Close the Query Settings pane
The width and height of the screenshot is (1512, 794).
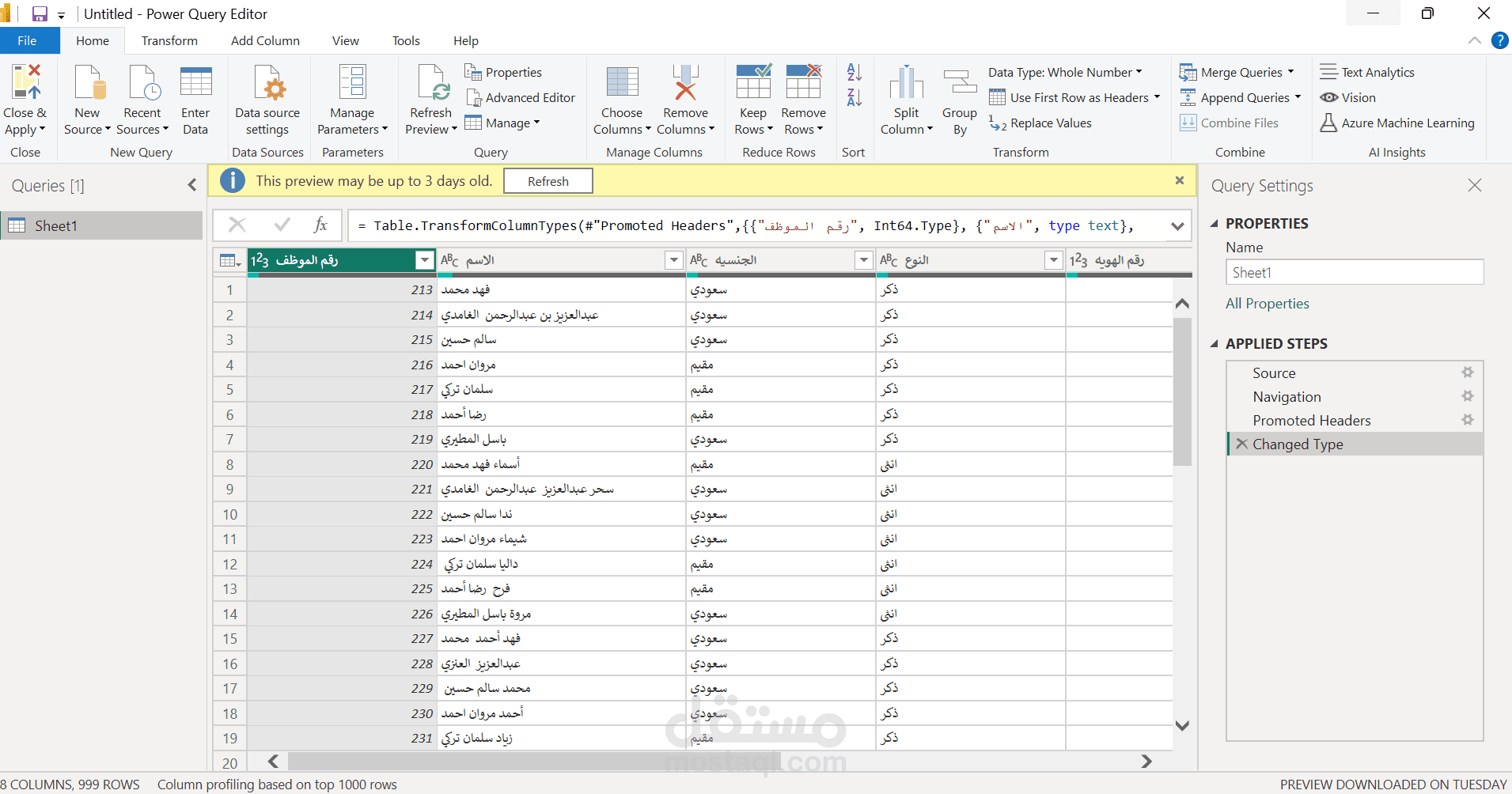1475,185
